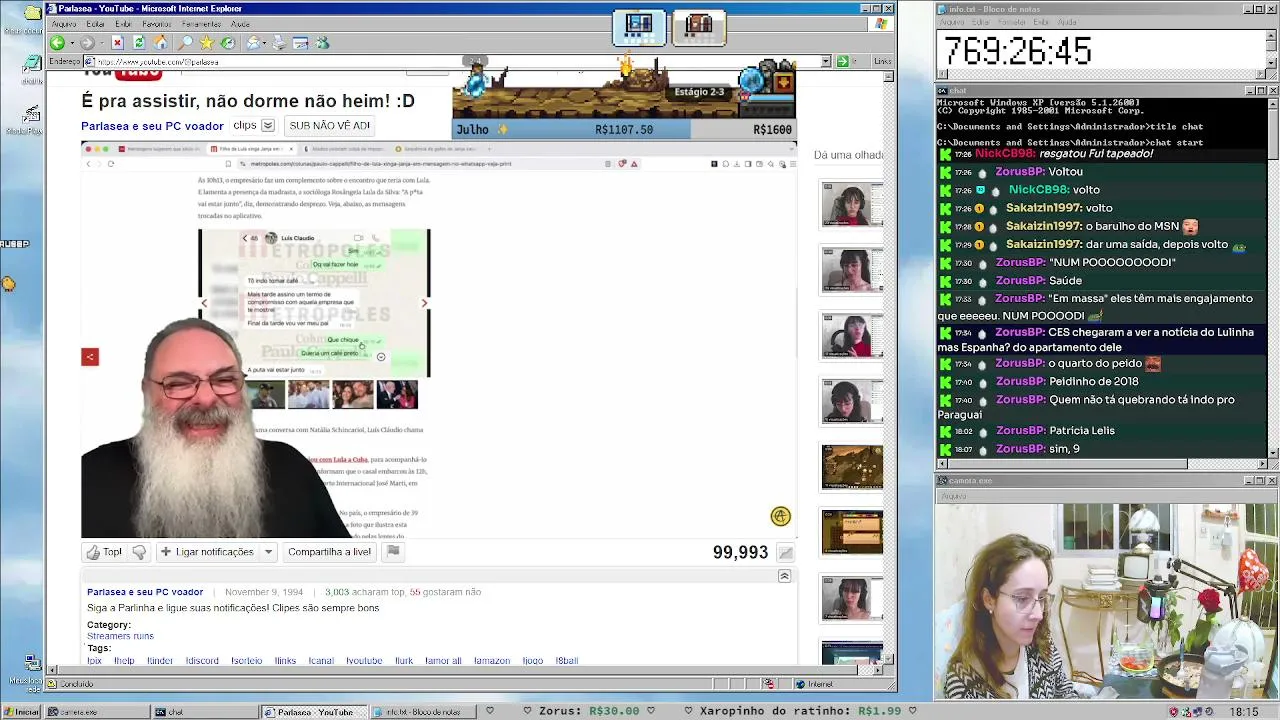Open the Favoritos menu in Internet Explorer

(157, 24)
